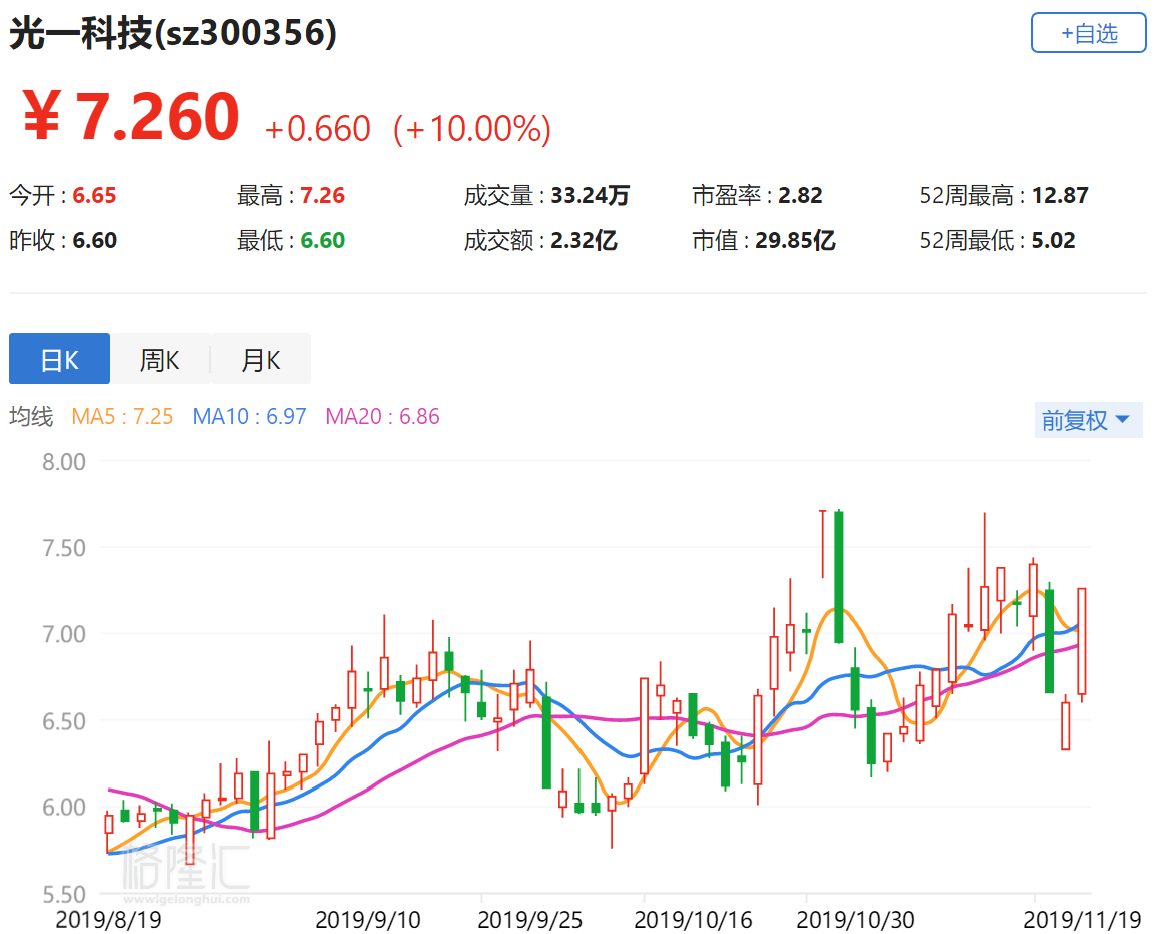Click the 2019/10/16 date axis label
Screen dimensions: 1162x934
(694, 920)
